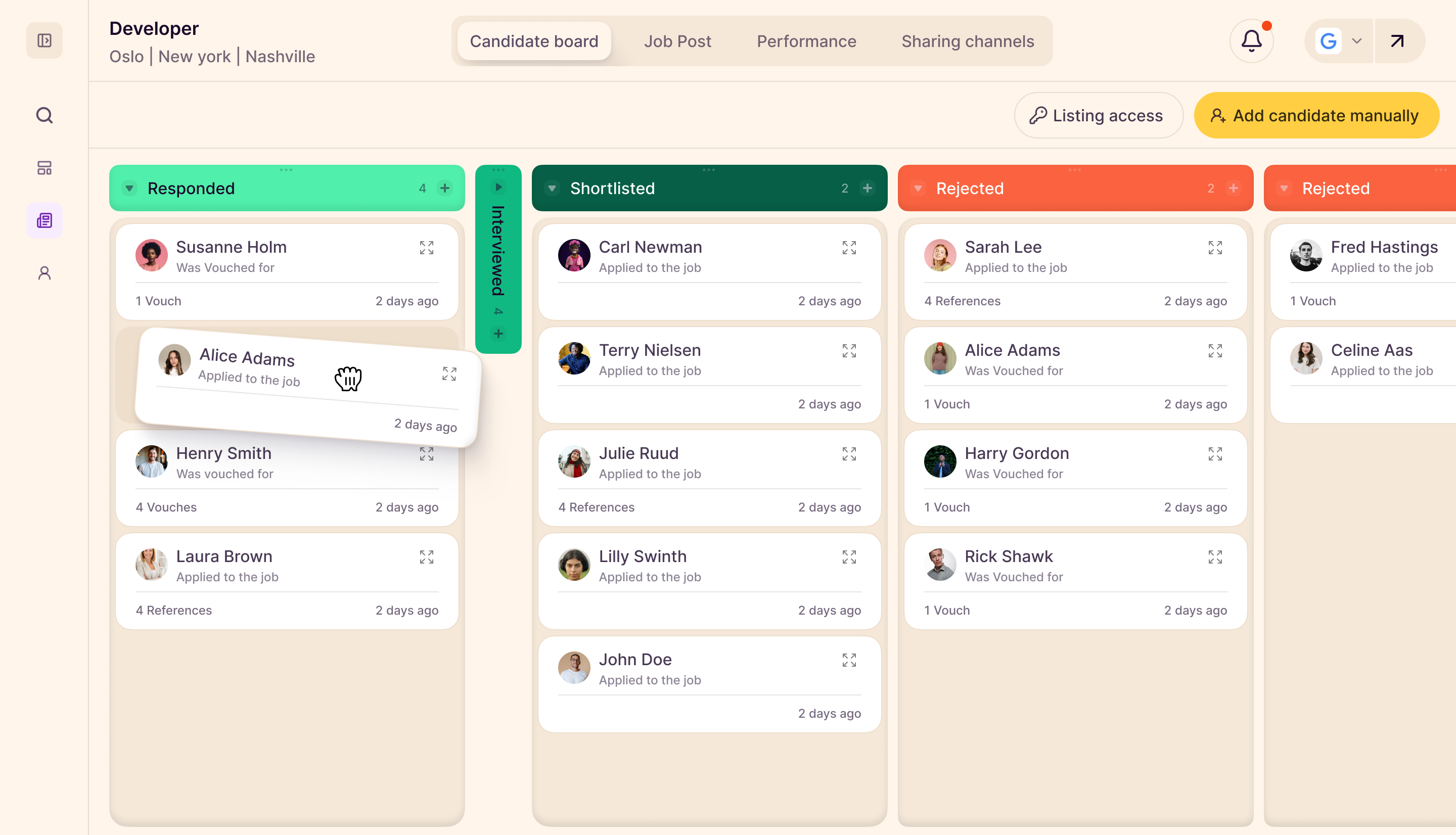The width and height of the screenshot is (1456, 835).
Task: Expand Julie Ruud's card
Action: pyautogui.click(x=849, y=453)
